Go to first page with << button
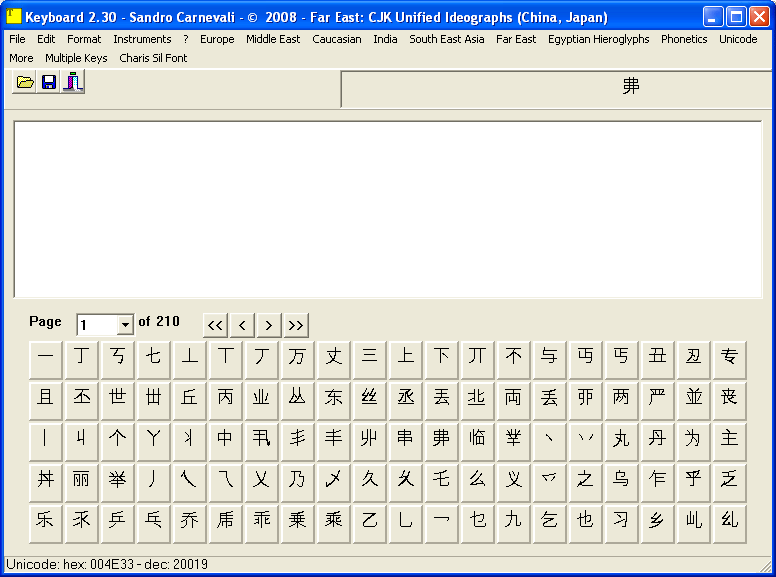This screenshot has width=776, height=577. point(215,325)
